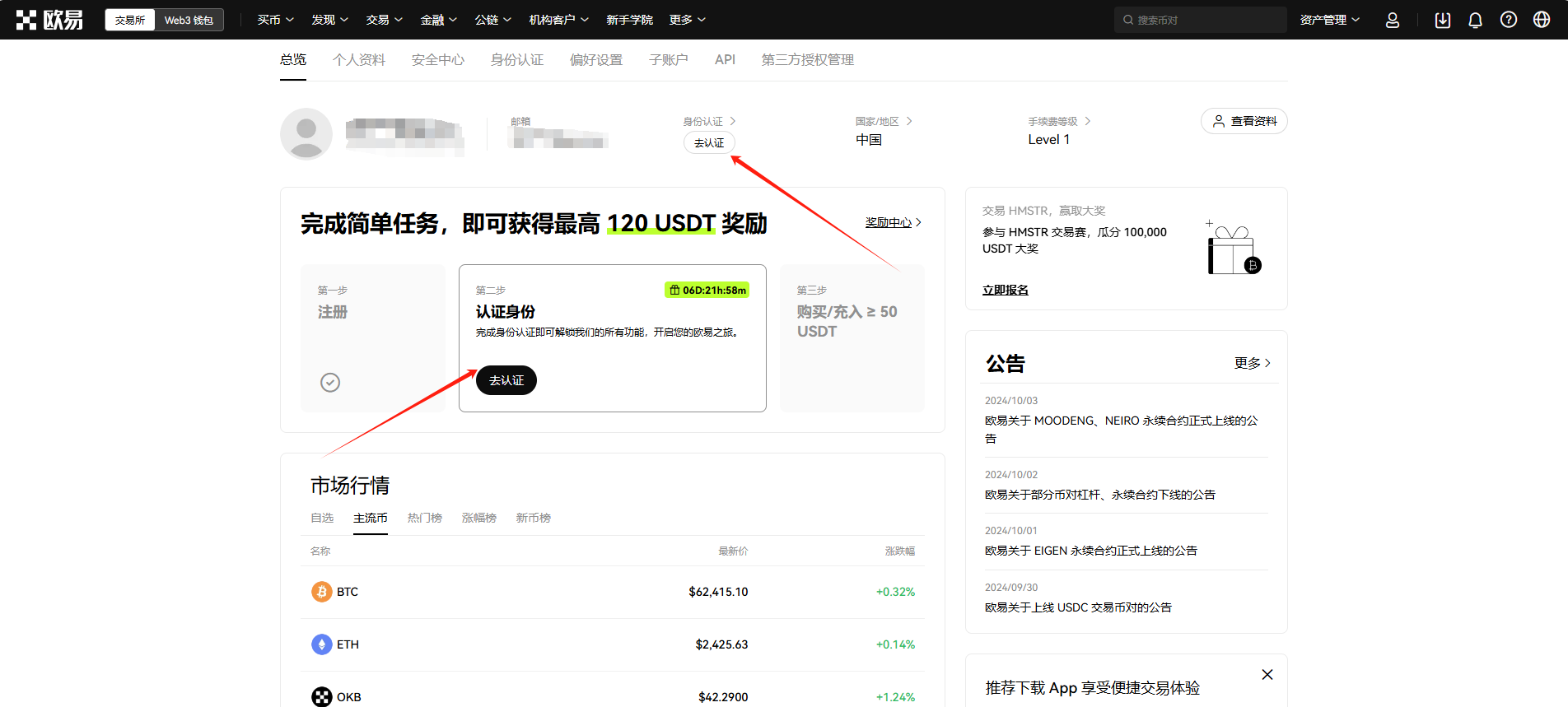Viewport: 1568px width, 707px height.
Task: Click the countdown timer badge
Action: [x=707, y=290]
